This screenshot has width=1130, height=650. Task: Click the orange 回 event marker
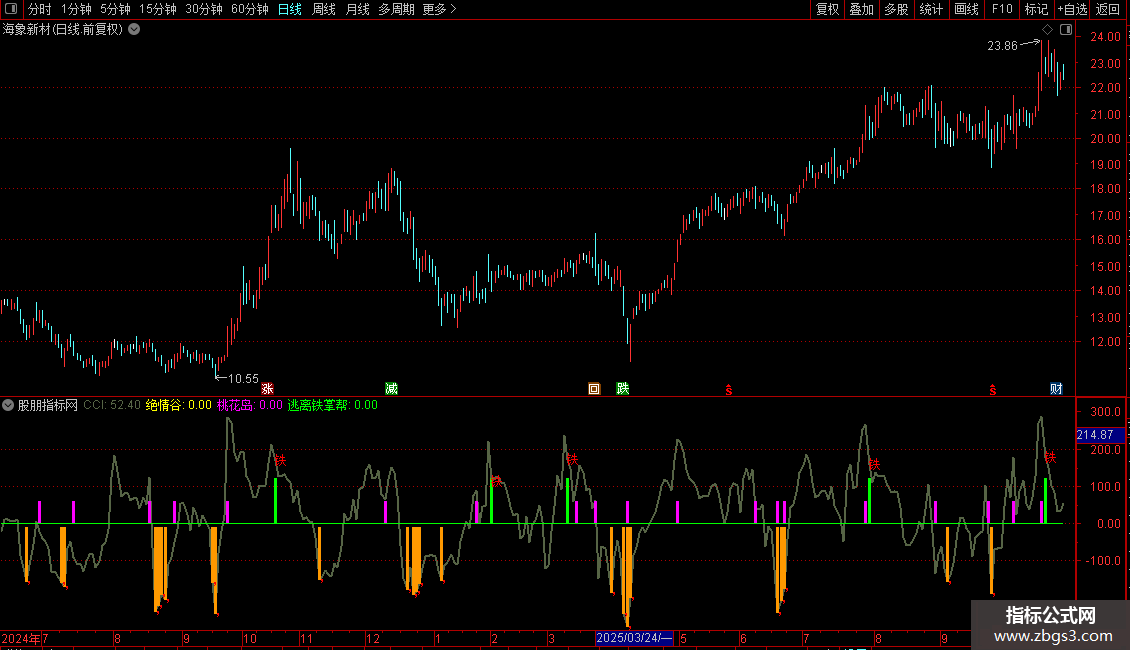pos(594,389)
